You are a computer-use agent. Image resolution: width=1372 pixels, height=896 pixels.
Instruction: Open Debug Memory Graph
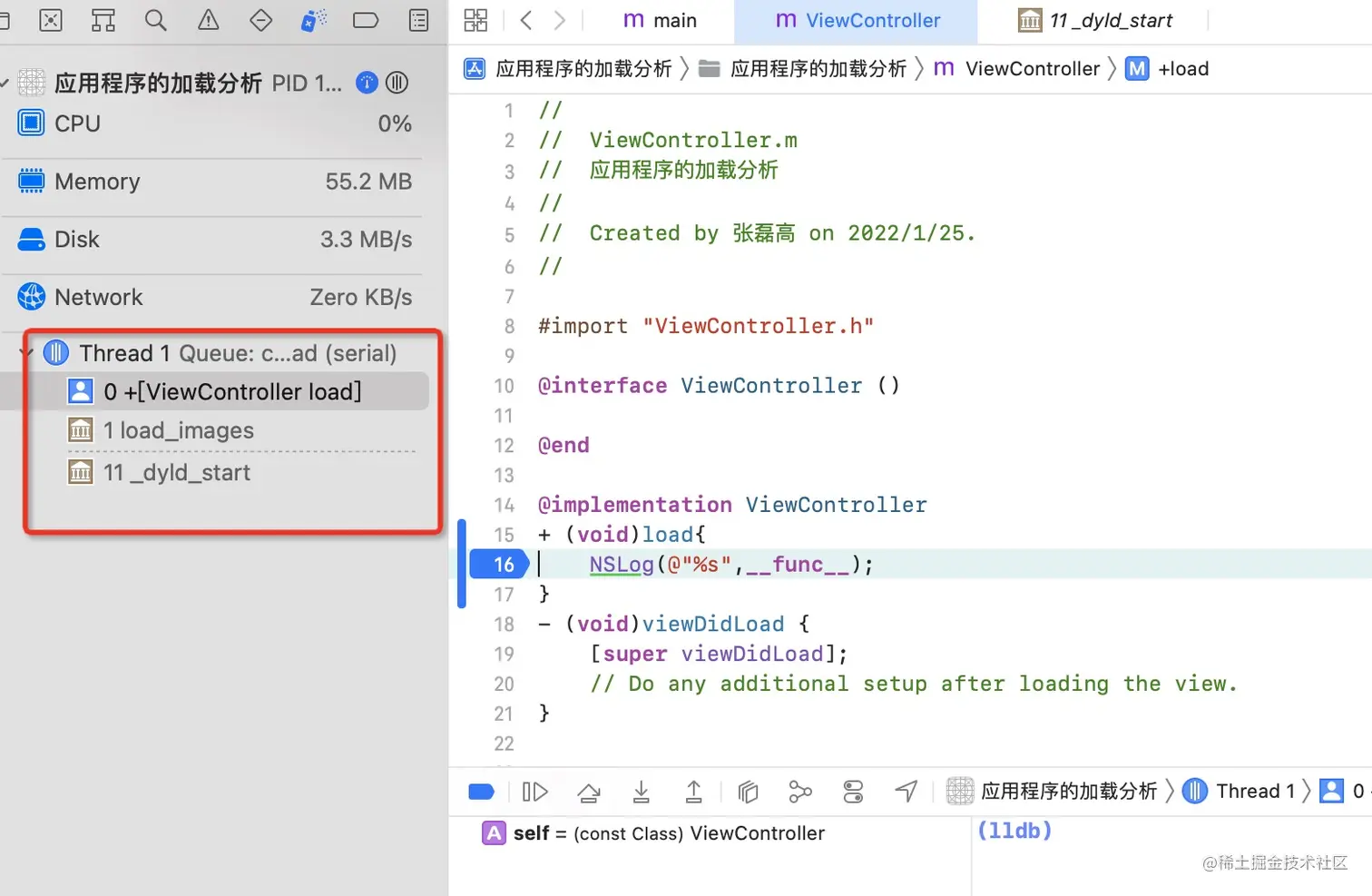[800, 792]
